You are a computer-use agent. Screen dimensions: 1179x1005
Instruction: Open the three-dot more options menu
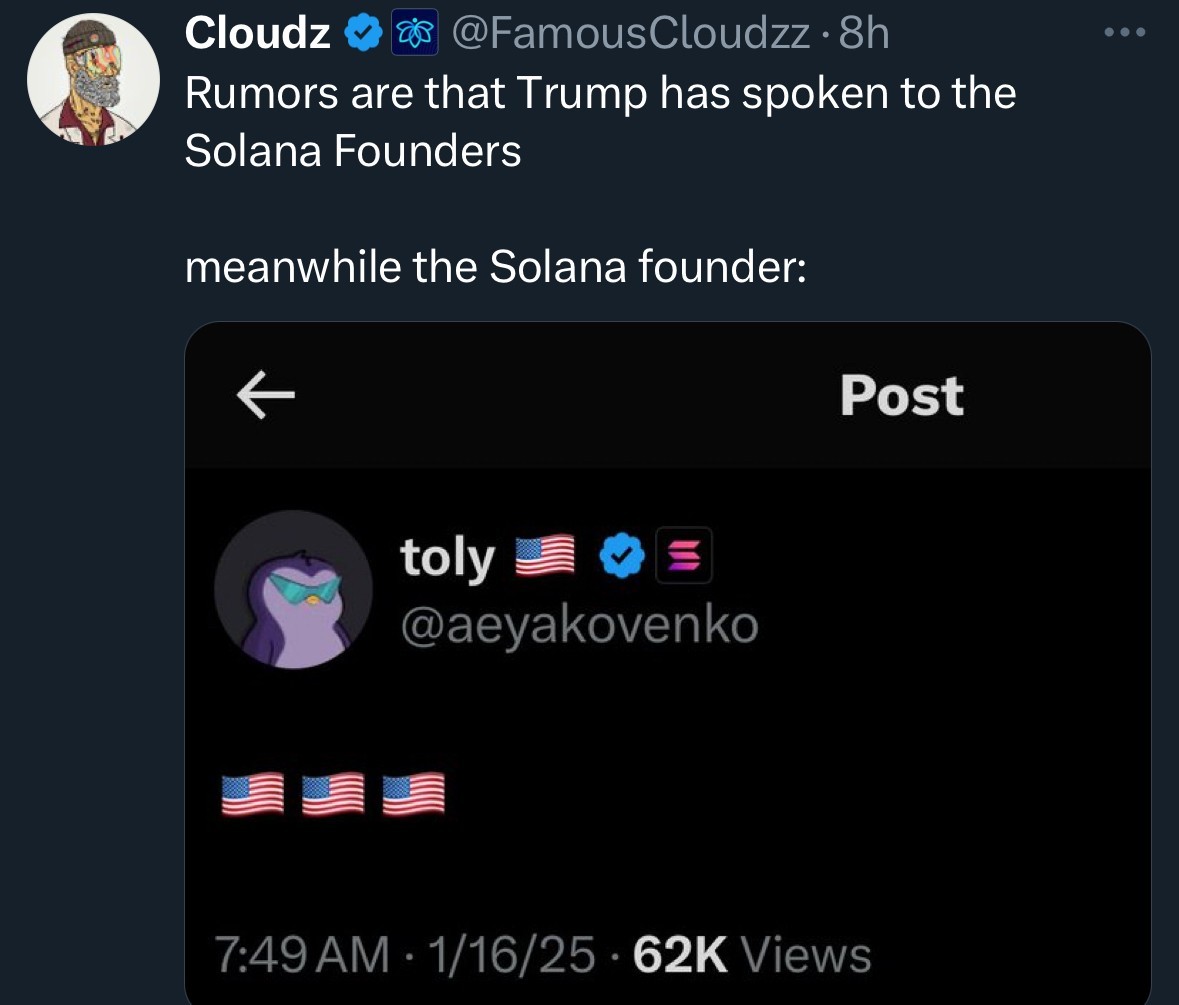[x=1127, y=32]
